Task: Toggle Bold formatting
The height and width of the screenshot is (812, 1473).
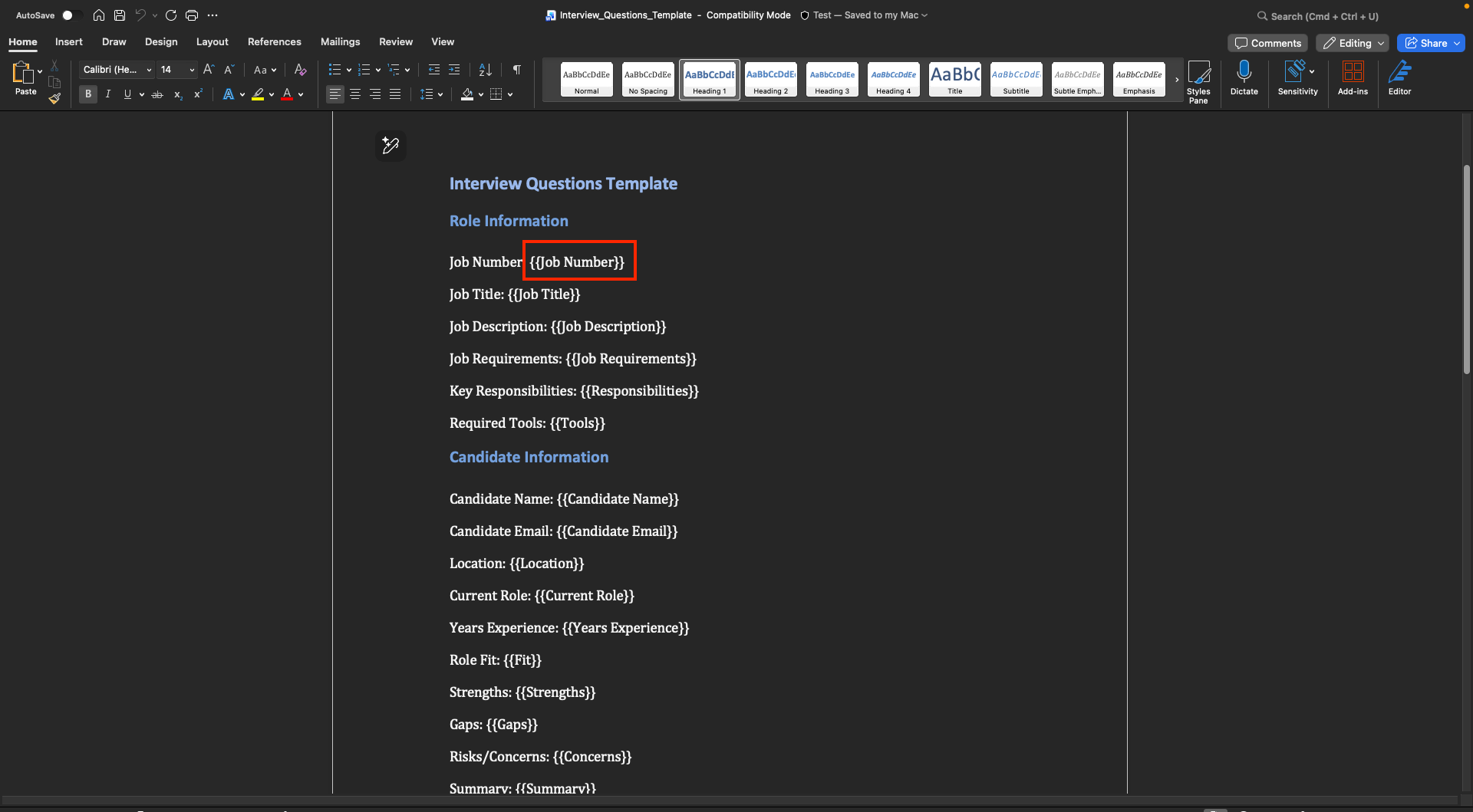Action: tap(88, 94)
